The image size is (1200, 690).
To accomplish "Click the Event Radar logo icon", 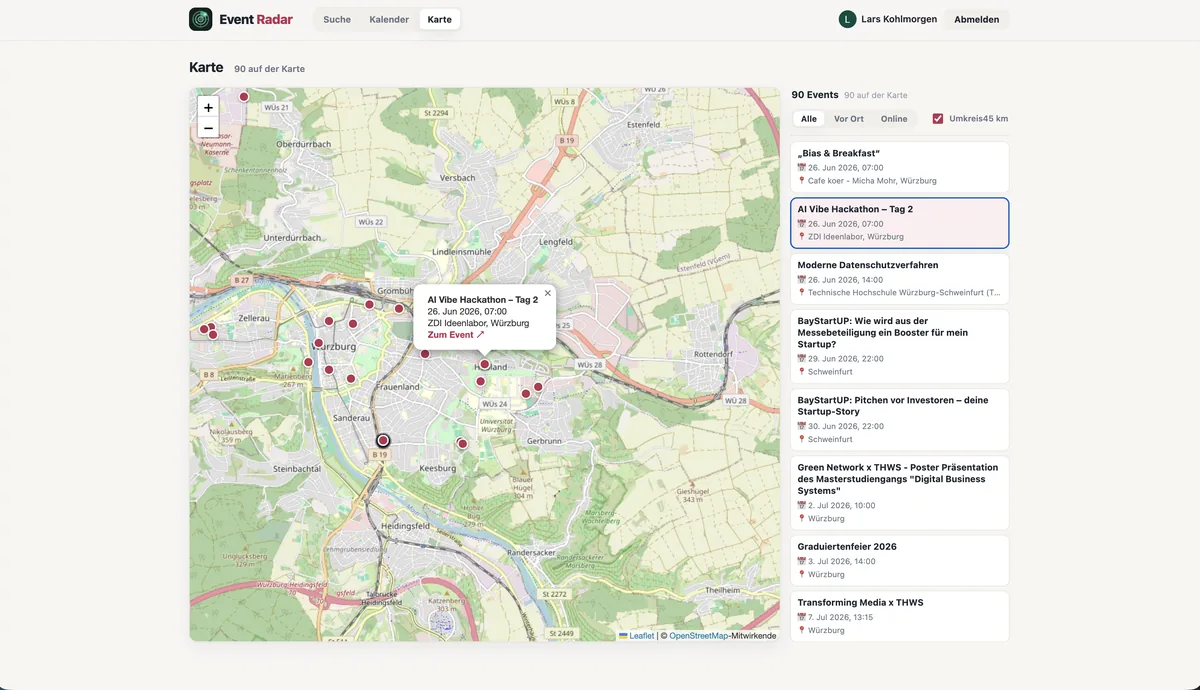I will [x=201, y=19].
